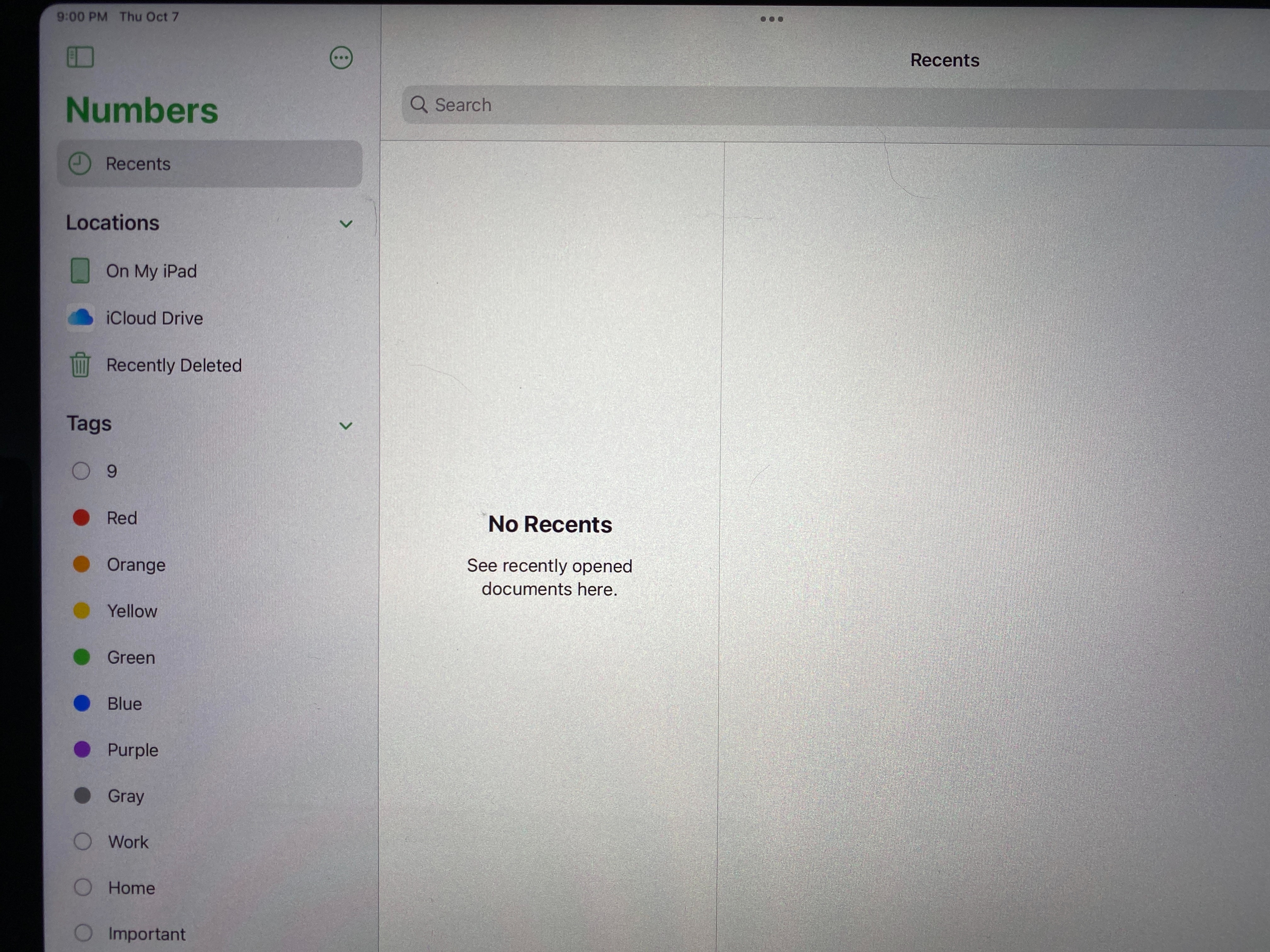Click the Recents clock icon
This screenshot has width=1270, height=952.
pyautogui.click(x=80, y=164)
